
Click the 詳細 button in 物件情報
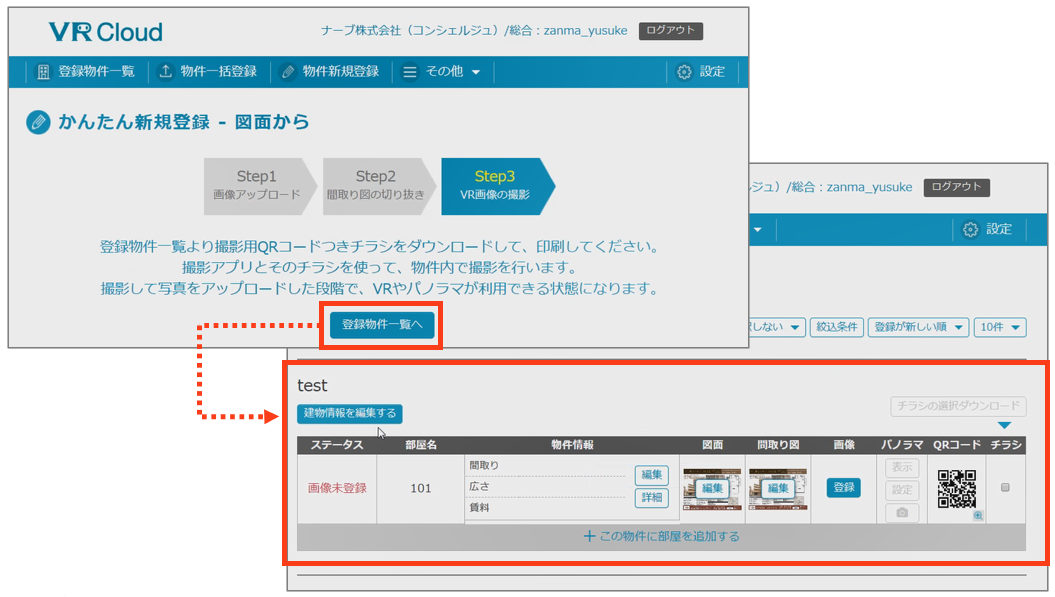click(651, 498)
